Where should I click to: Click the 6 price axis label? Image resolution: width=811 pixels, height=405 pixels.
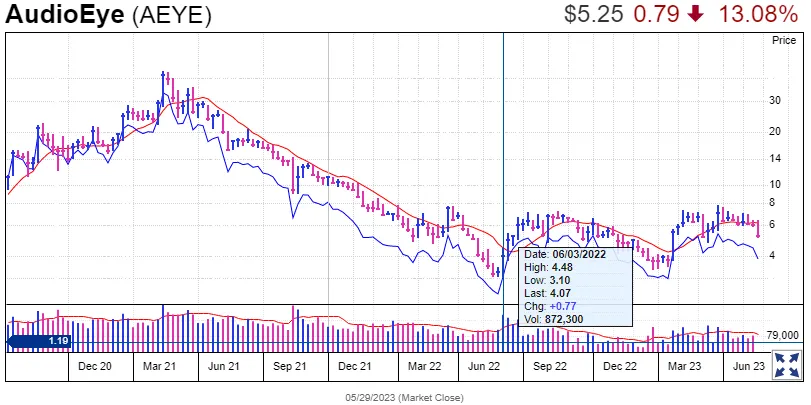click(772, 224)
